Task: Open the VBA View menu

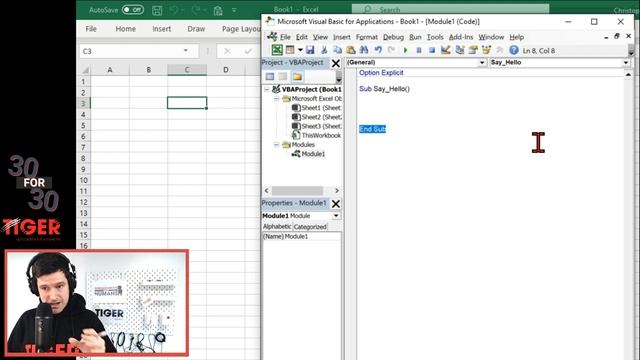Action: coord(320,37)
